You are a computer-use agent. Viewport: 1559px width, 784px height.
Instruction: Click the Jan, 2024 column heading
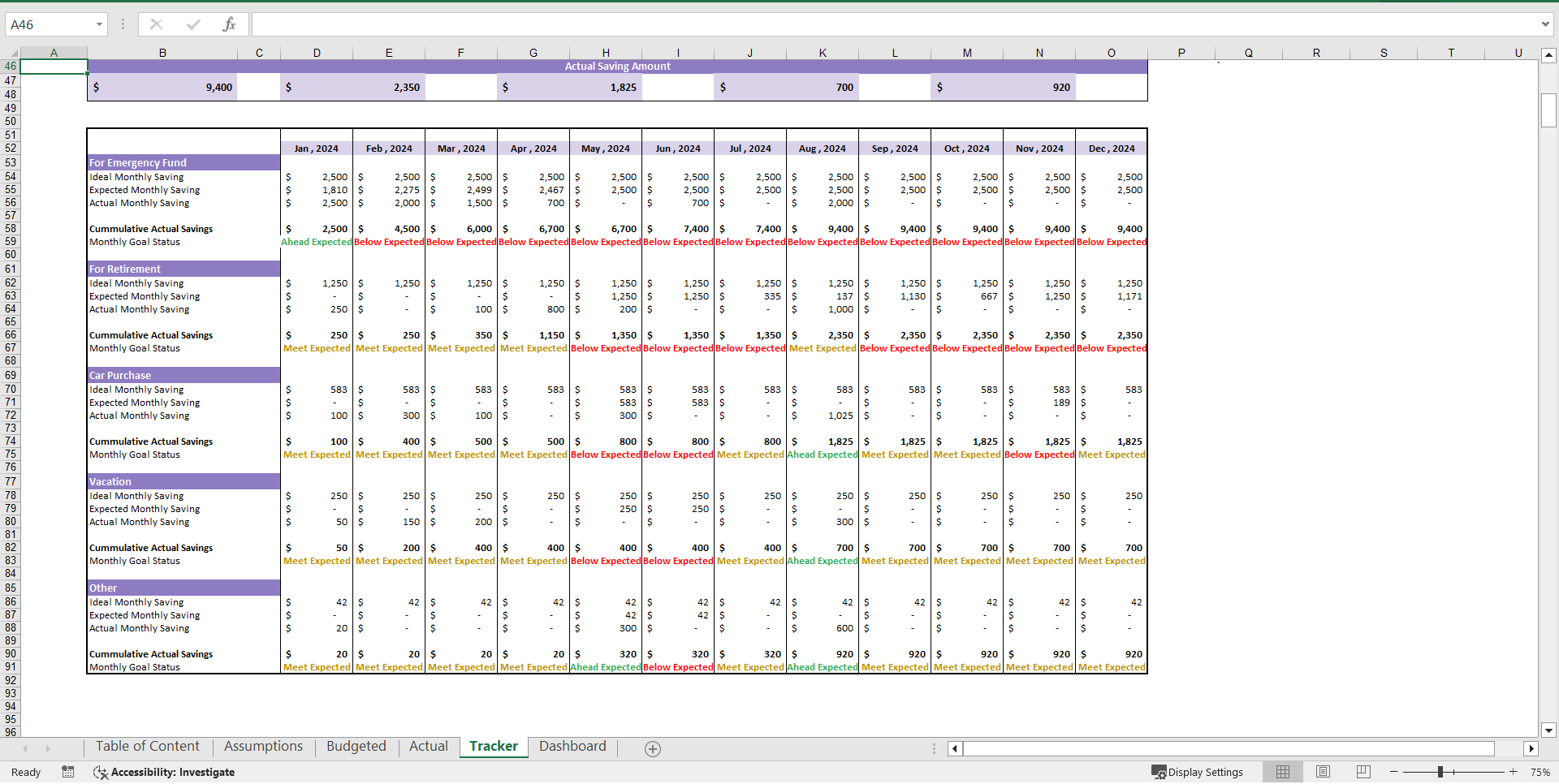point(317,149)
